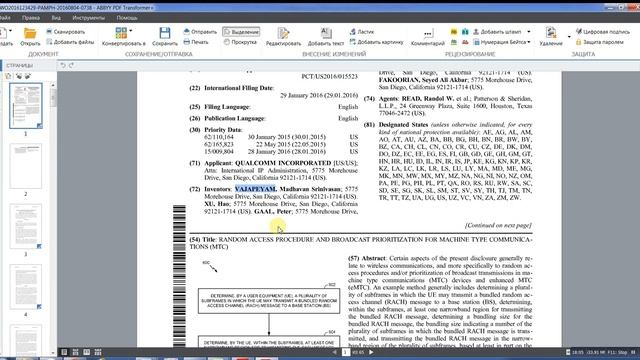Select the page 3 thumbnail

point(26,226)
